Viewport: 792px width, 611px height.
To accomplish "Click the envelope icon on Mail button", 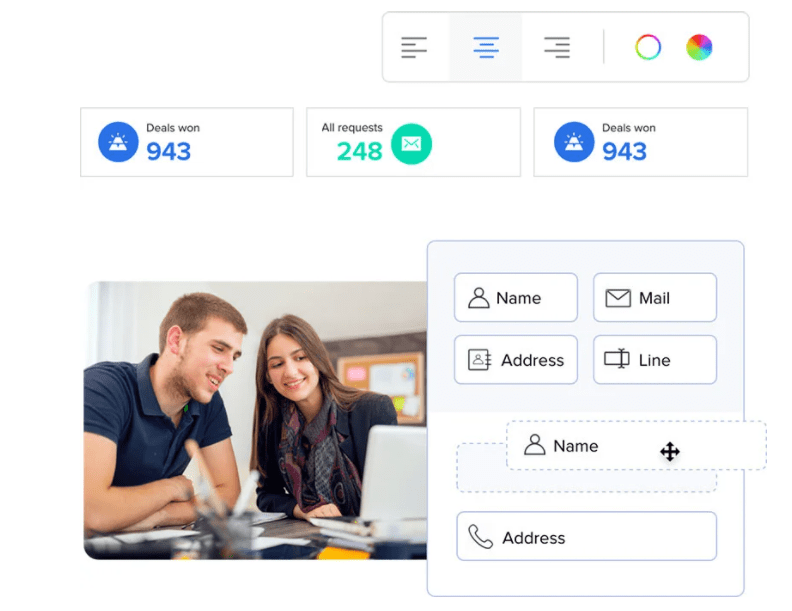I will (x=618, y=298).
